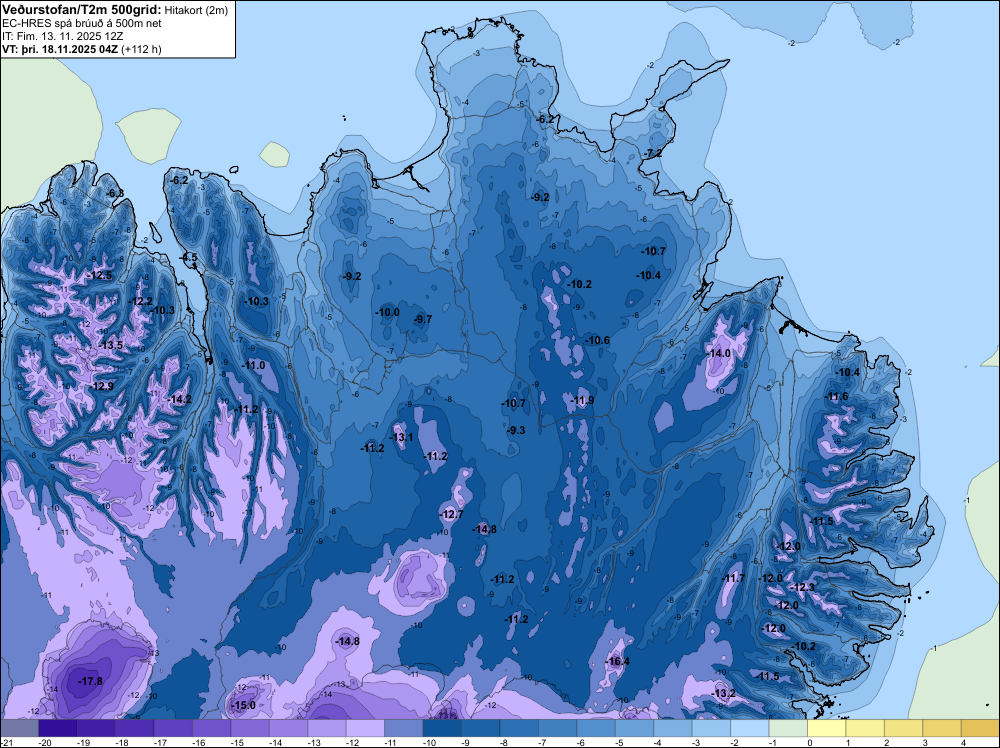Click the legend scale label -21
This screenshot has height=748, width=1000.
tap(6, 742)
